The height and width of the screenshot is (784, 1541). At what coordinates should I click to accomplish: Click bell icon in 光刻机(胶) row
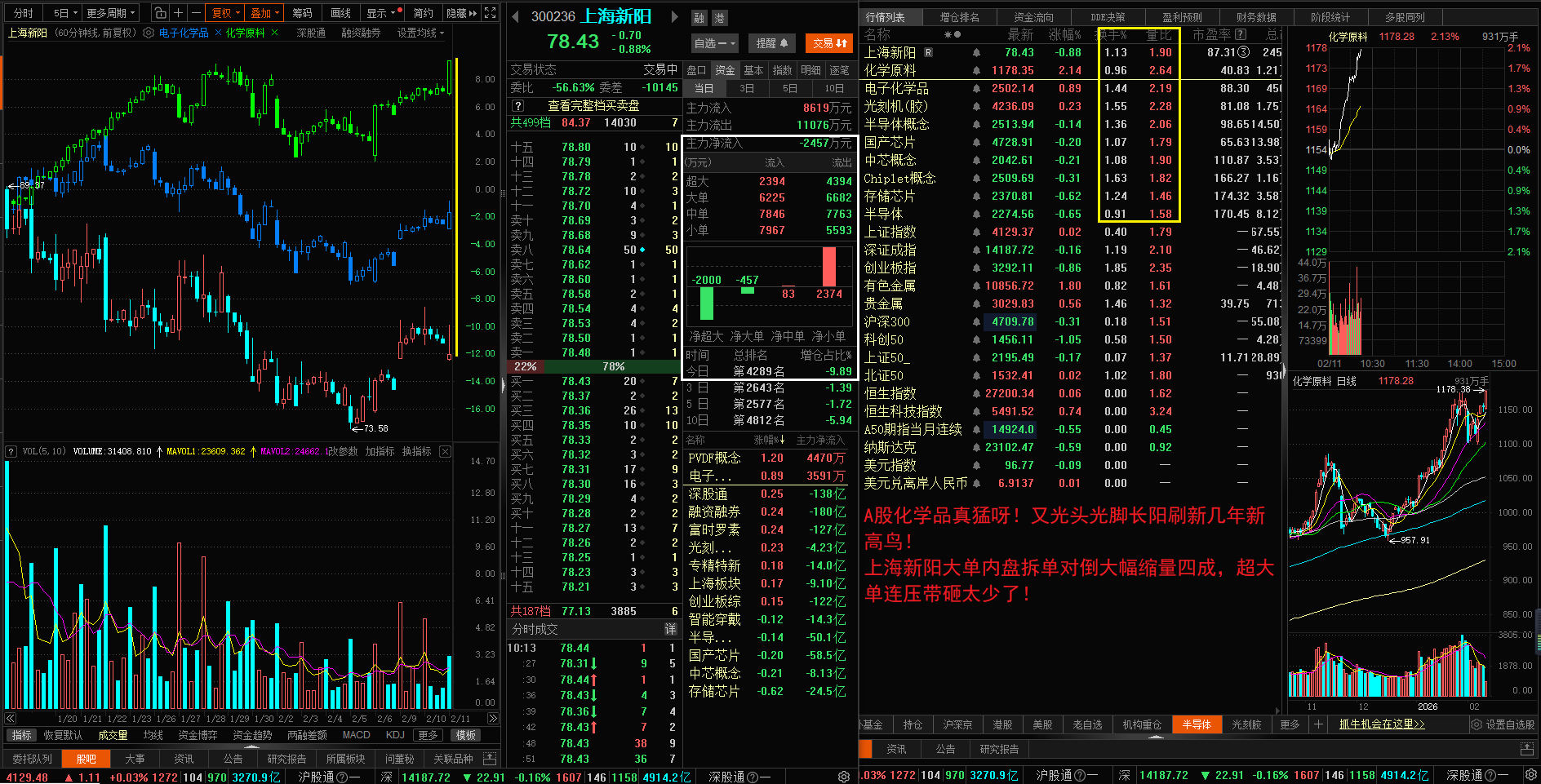pos(976,106)
